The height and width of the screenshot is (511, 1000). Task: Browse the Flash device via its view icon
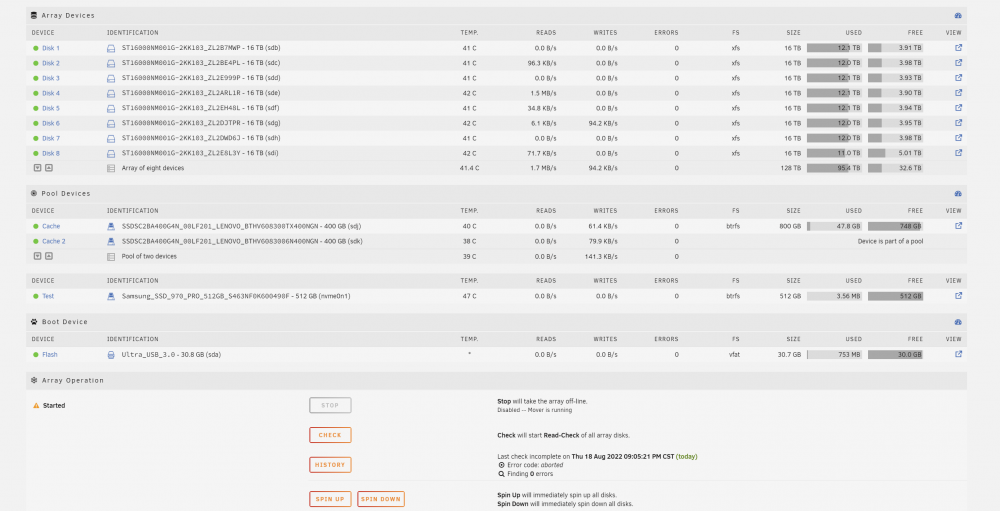[x=958, y=354]
